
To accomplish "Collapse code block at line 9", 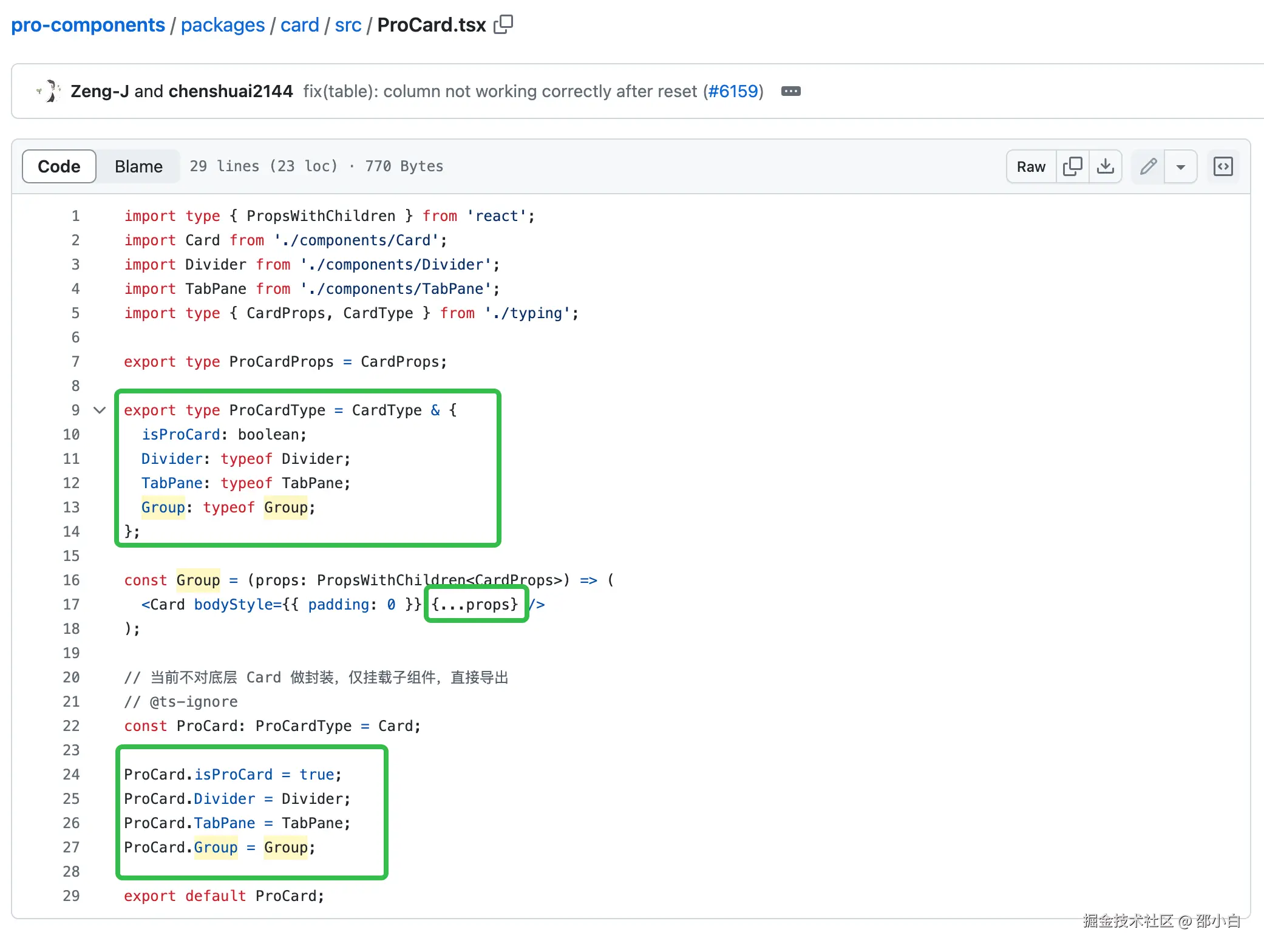I will [x=100, y=410].
